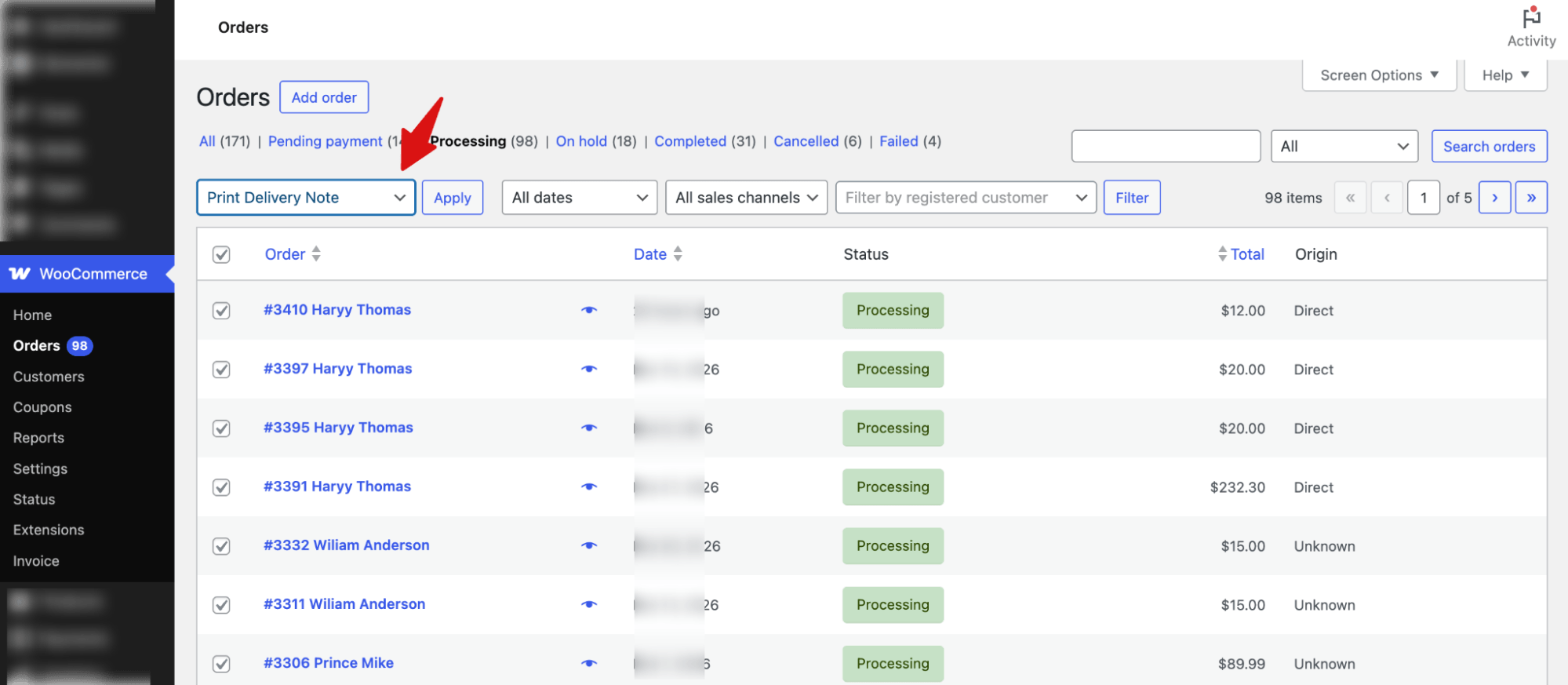Filter by Pending payment orders

pyautogui.click(x=325, y=141)
